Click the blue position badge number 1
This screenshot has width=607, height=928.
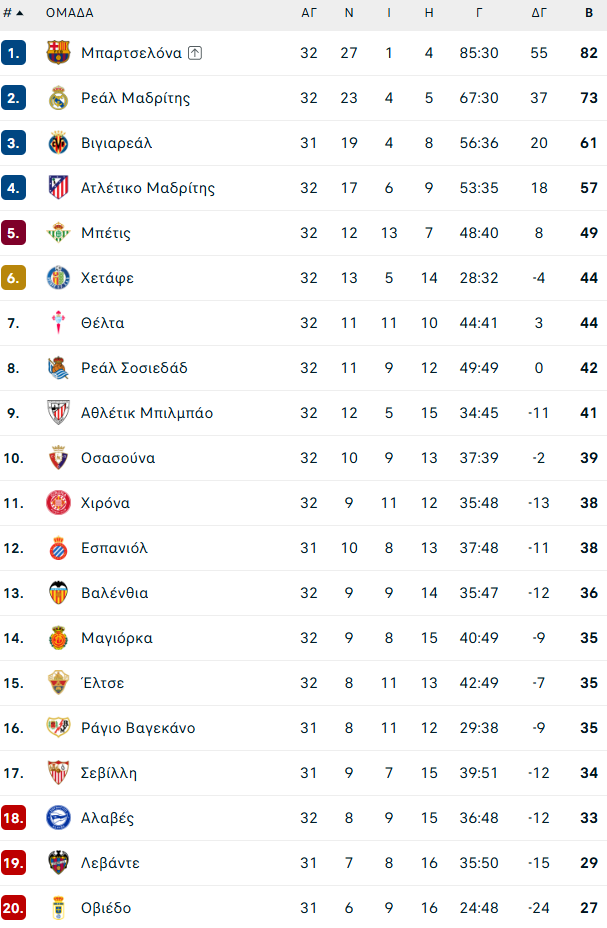pos(13,53)
